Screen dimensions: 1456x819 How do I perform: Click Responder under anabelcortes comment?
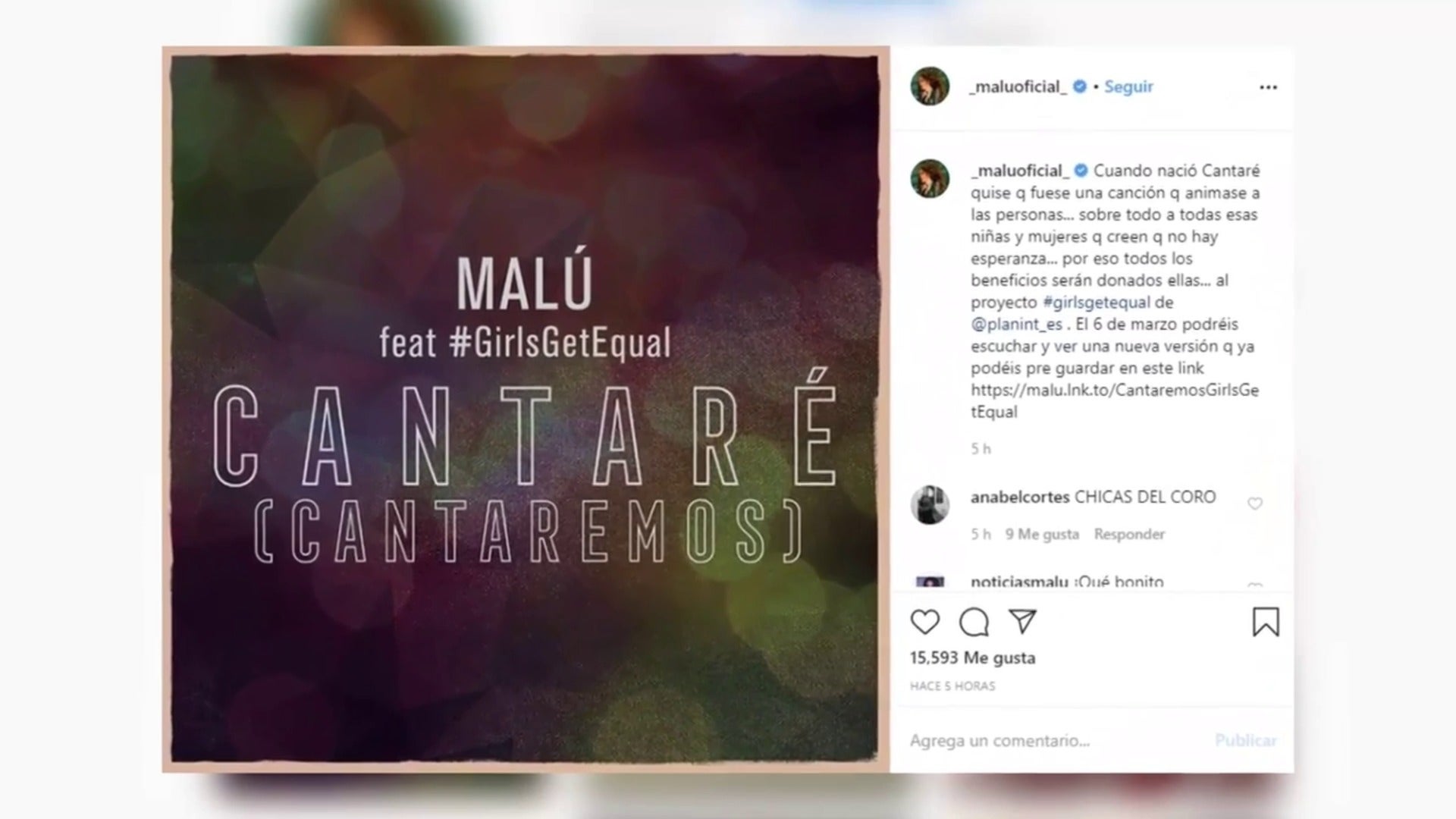(x=1129, y=534)
